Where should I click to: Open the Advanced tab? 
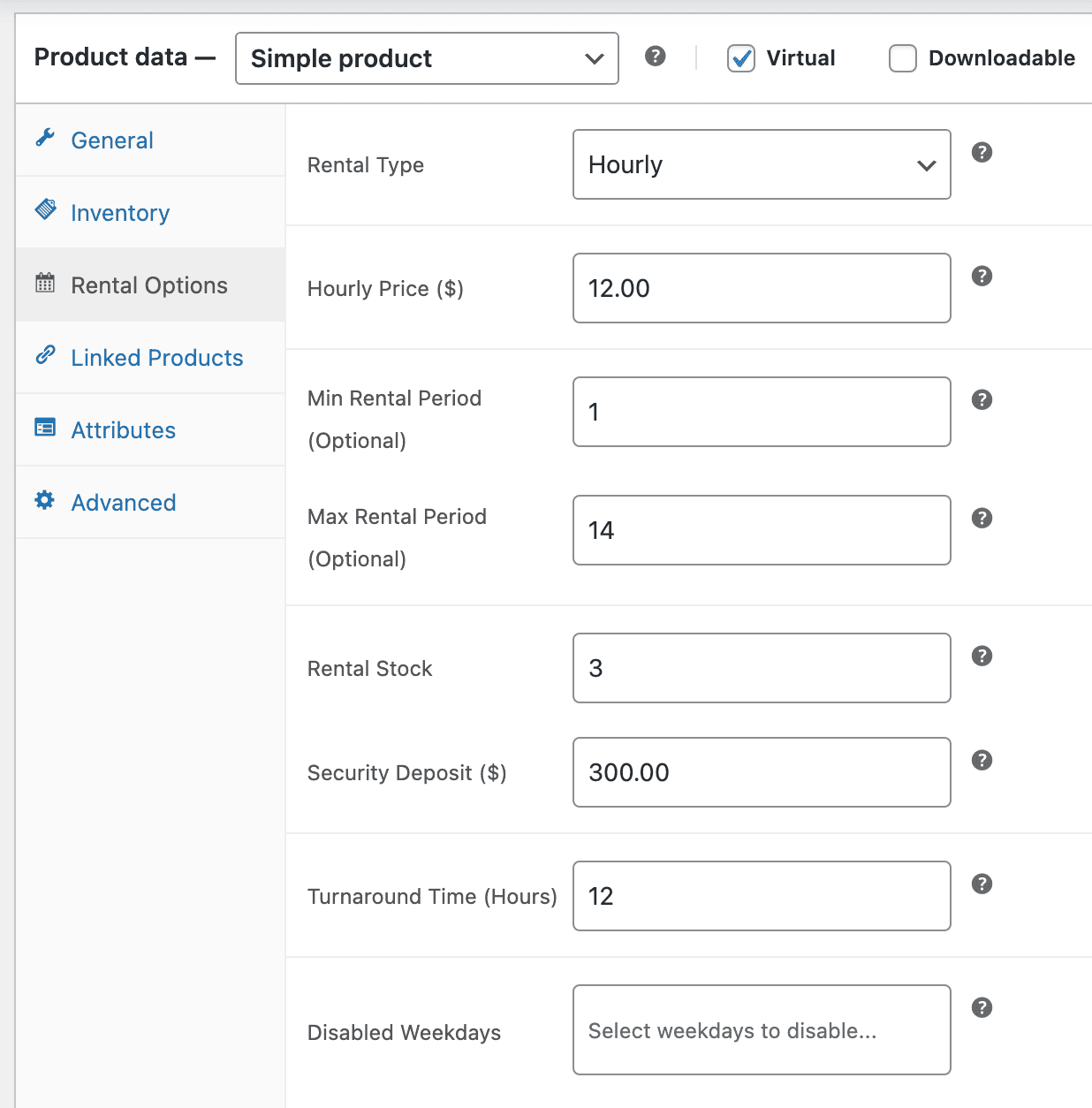tap(150, 503)
